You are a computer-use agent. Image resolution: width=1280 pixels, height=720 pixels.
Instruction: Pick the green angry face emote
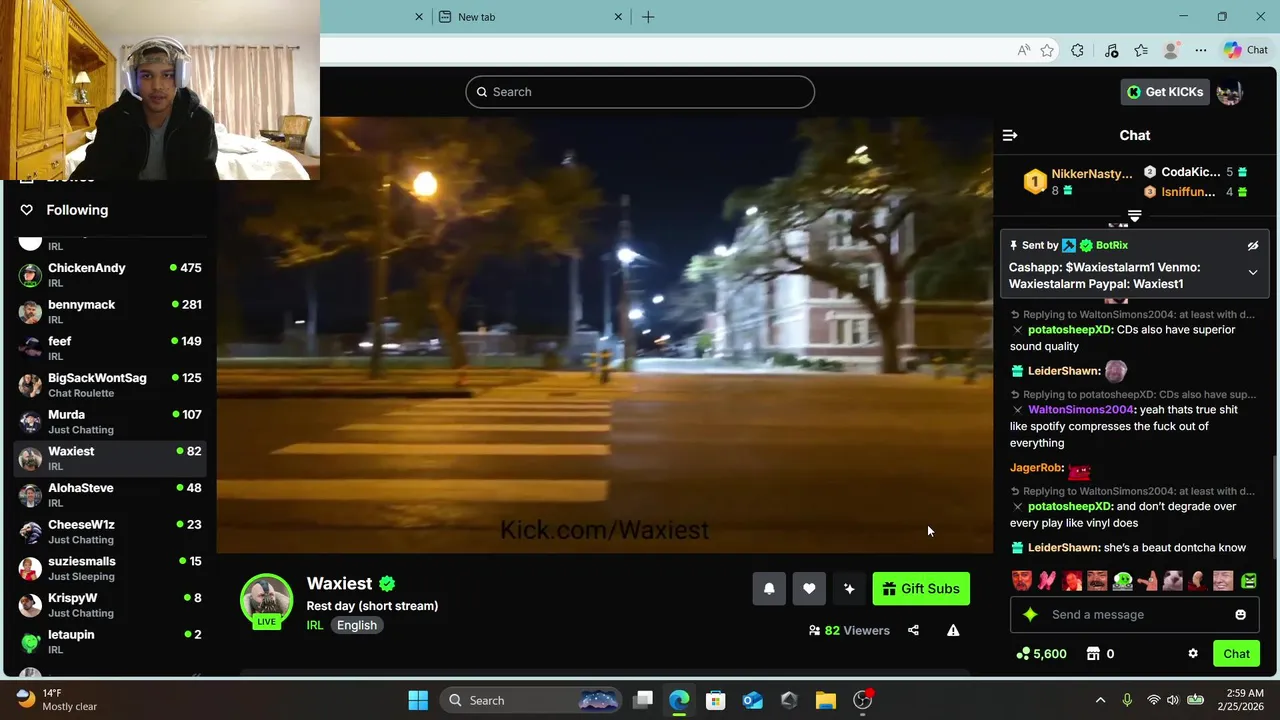coord(1249,580)
